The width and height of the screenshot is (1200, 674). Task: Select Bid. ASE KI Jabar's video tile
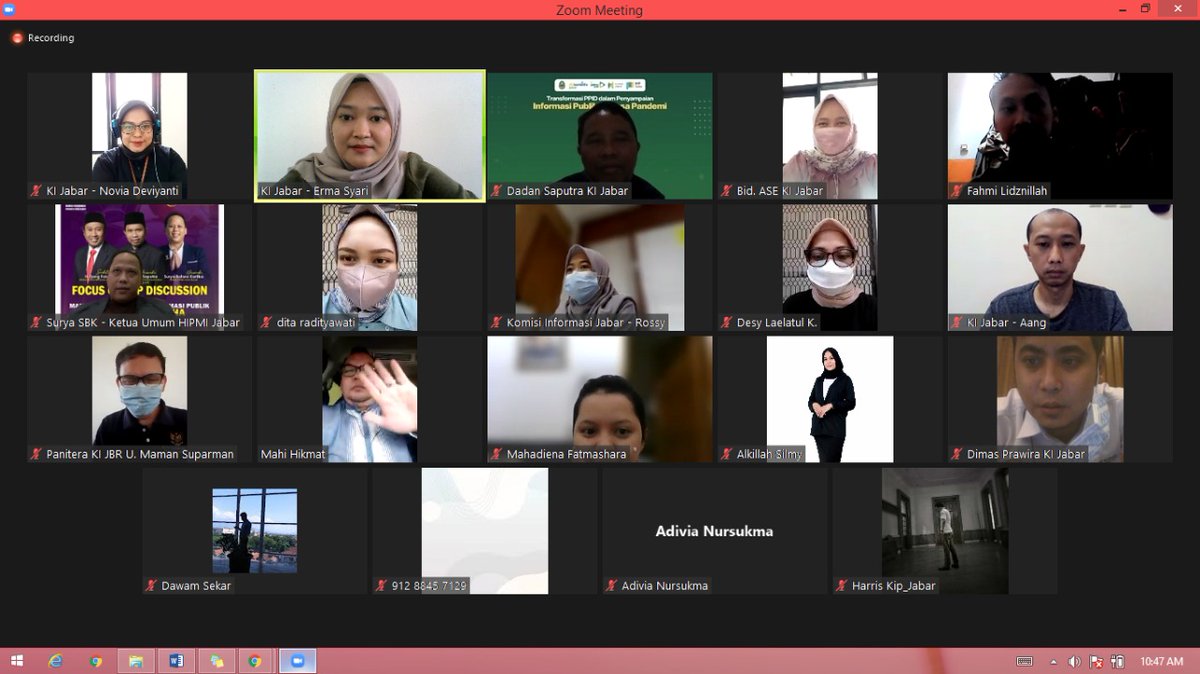(830, 136)
